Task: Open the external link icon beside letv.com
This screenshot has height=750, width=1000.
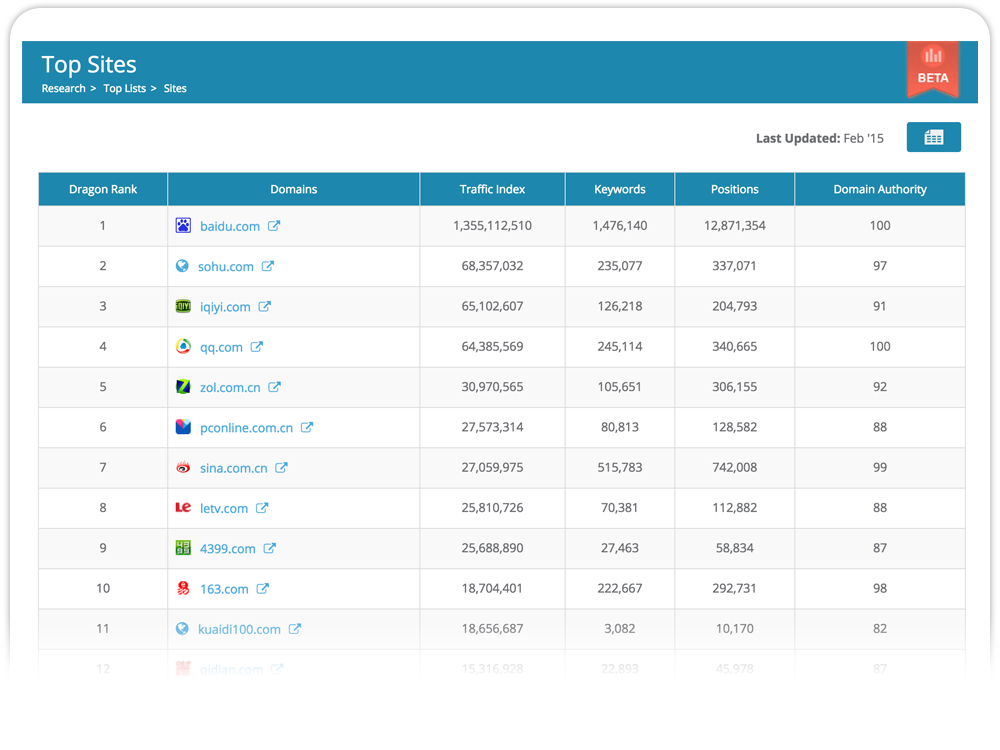Action: point(262,508)
